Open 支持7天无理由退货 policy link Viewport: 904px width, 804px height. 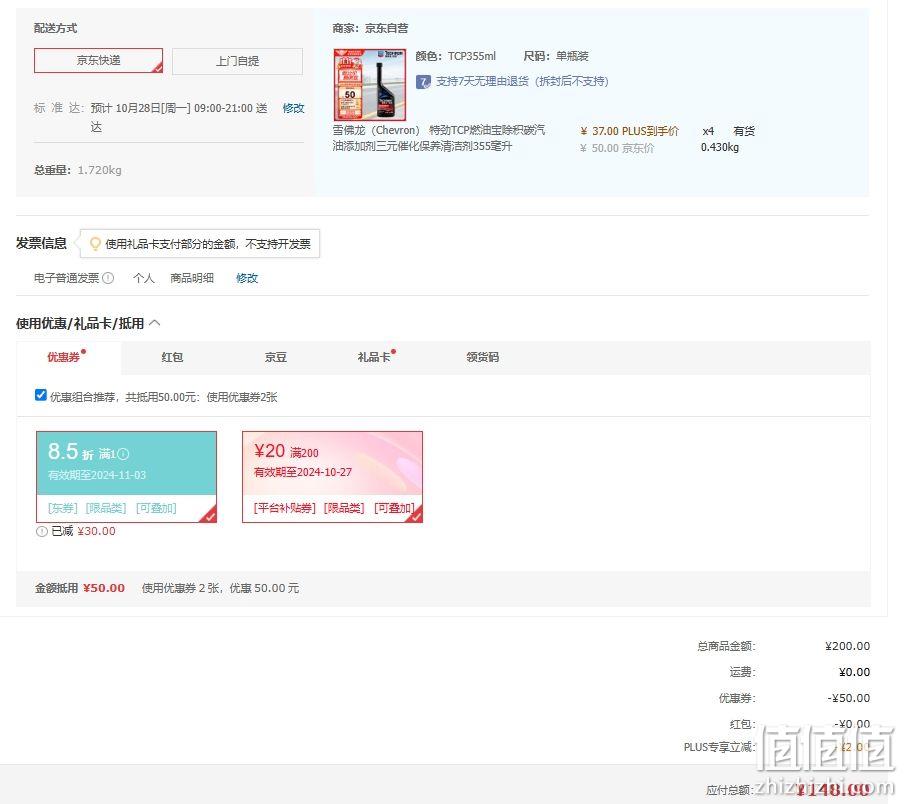[x=522, y=81]
